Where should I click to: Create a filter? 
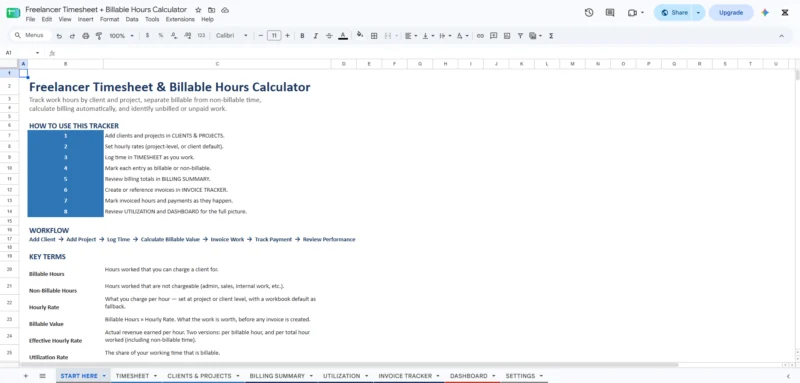click(520, 36)
